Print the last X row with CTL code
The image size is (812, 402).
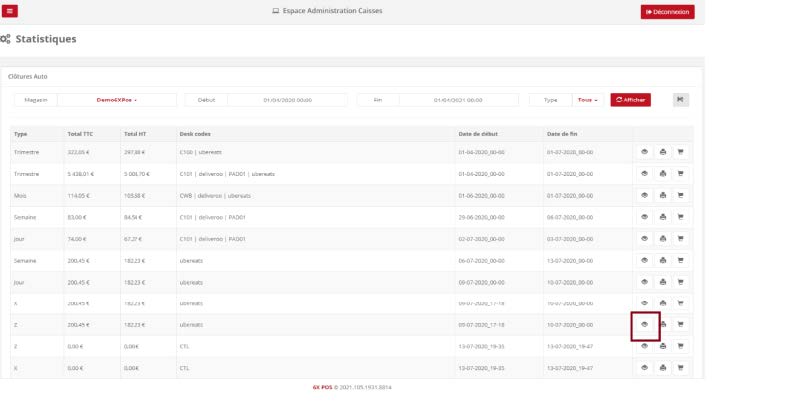[663, 367]
